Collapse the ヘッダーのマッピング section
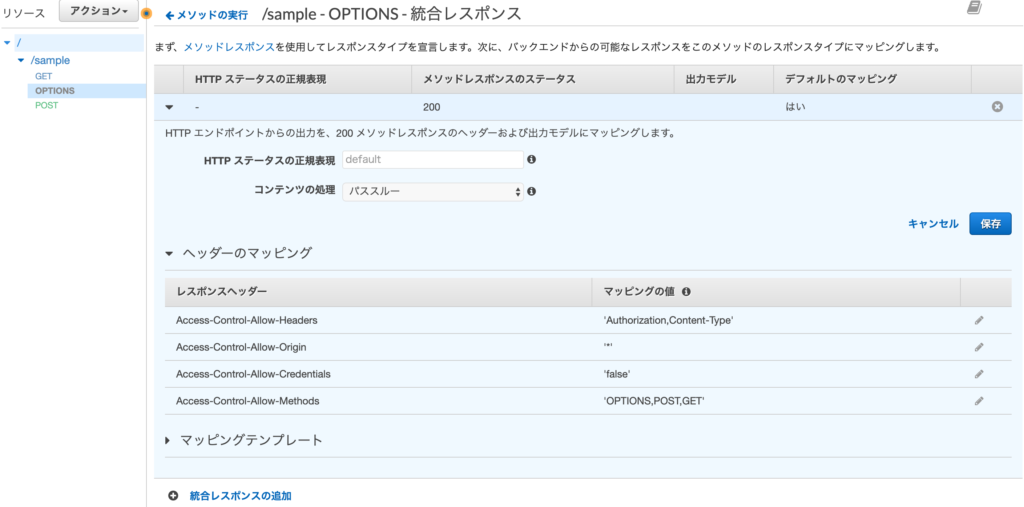Viewport: 1024px width, 507px height. coord(170,254)
